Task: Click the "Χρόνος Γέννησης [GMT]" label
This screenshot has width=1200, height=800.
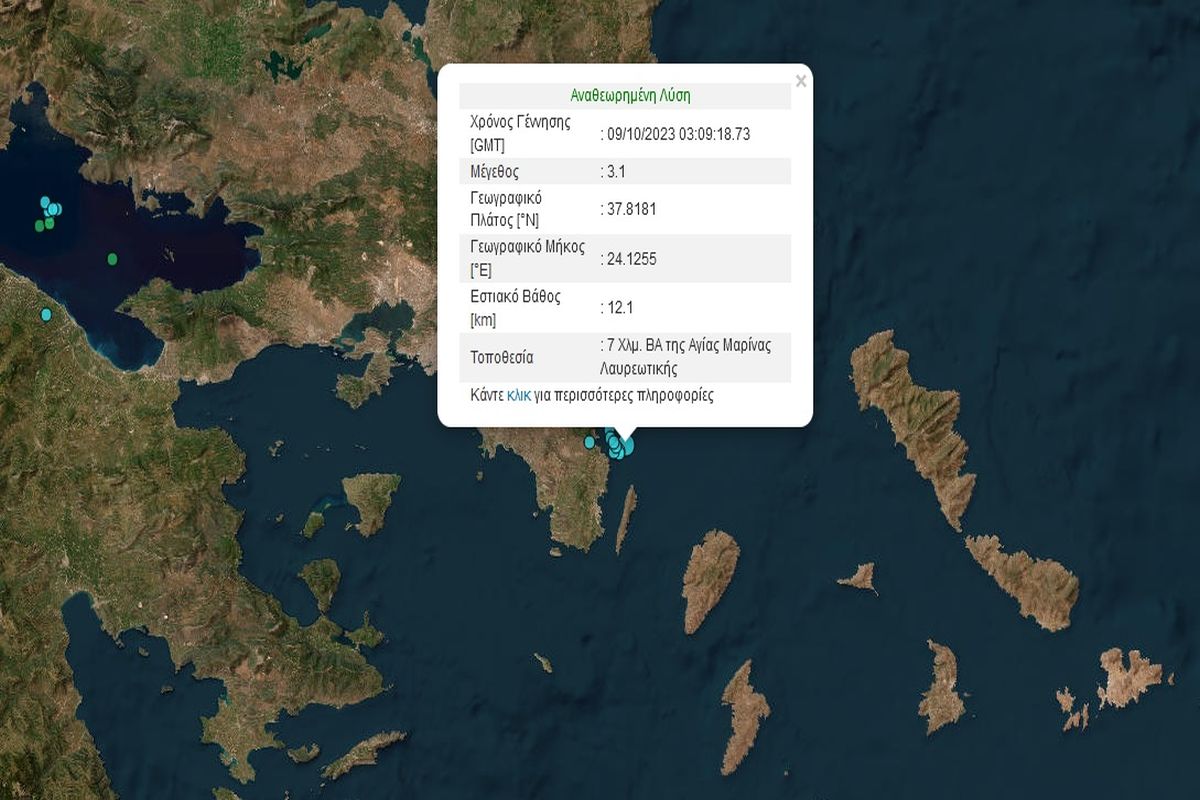Action: coord(520,134)
